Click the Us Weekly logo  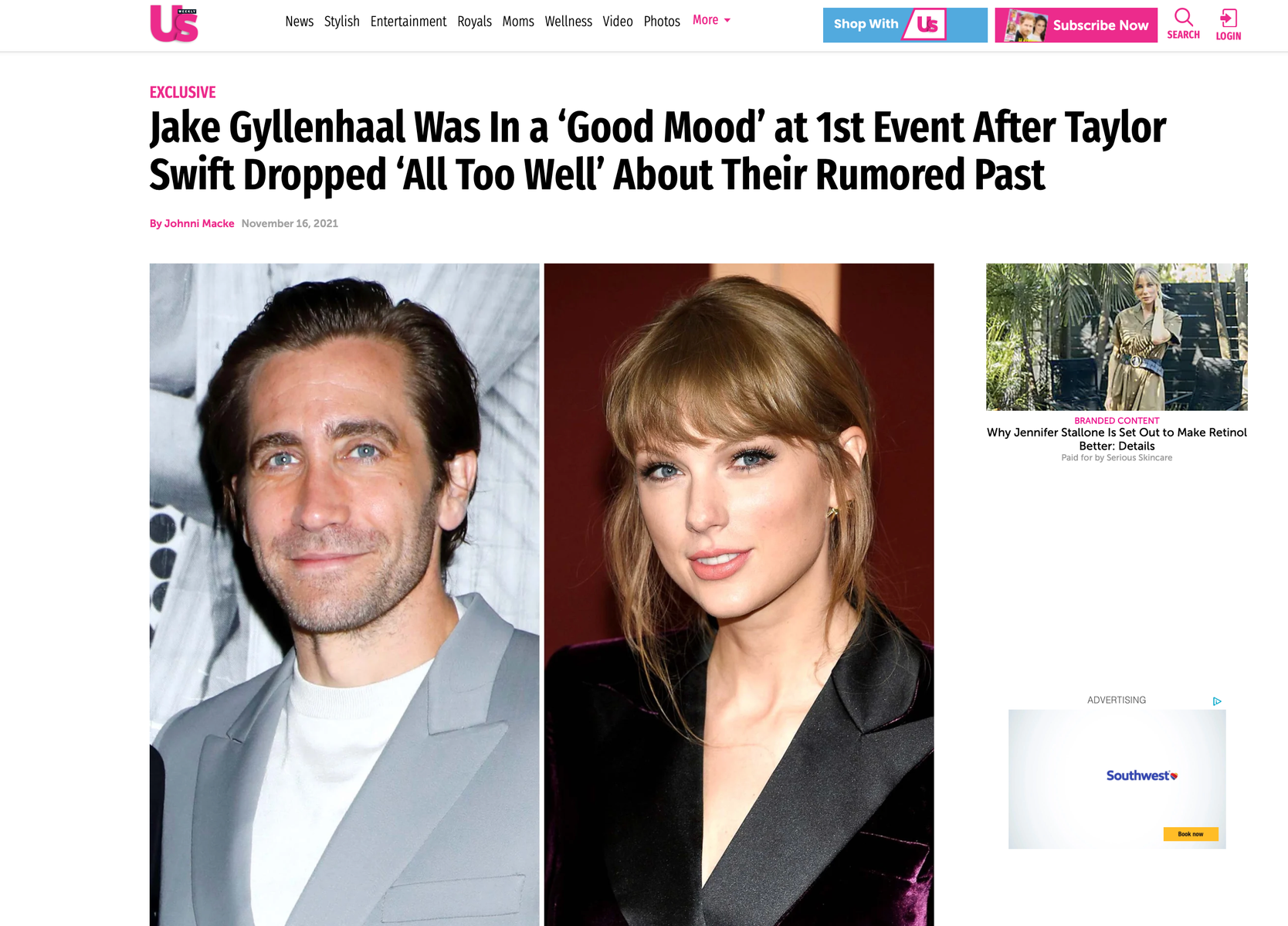coord(174,23)
